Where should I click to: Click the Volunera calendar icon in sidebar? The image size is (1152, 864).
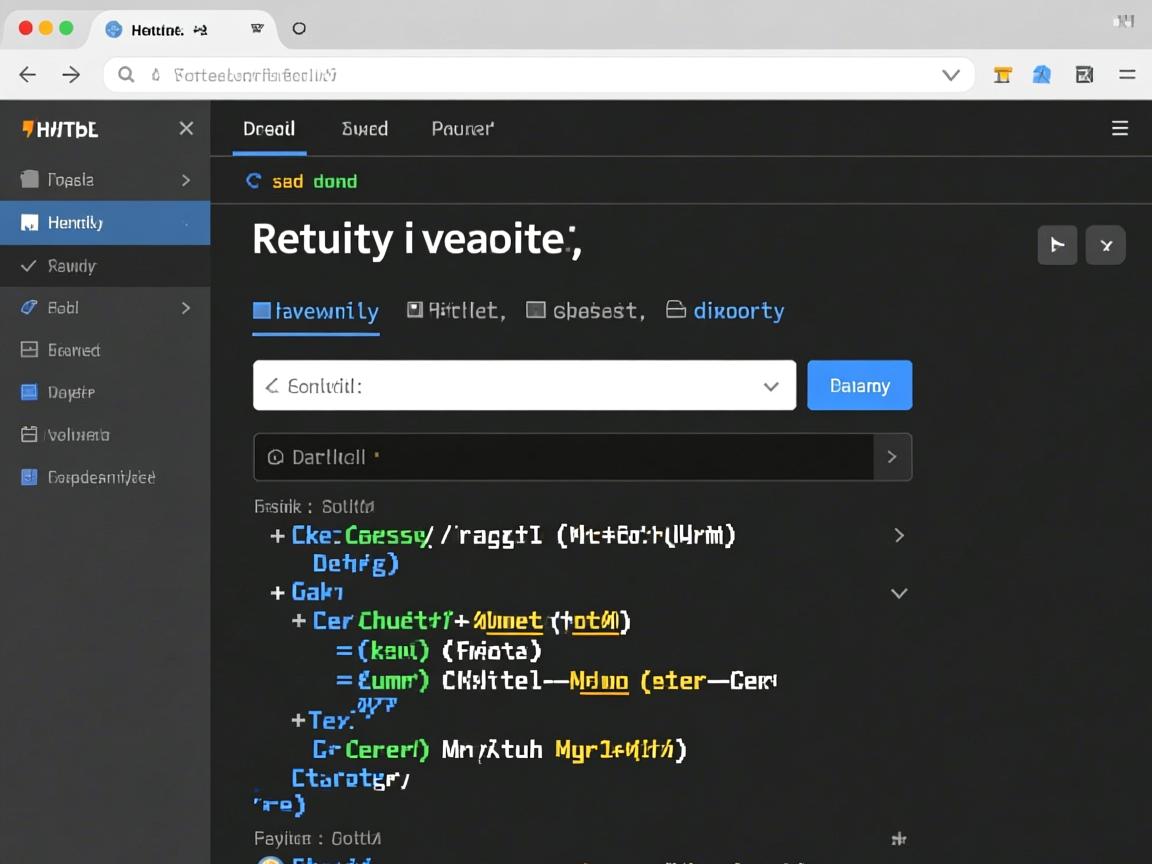29,435
